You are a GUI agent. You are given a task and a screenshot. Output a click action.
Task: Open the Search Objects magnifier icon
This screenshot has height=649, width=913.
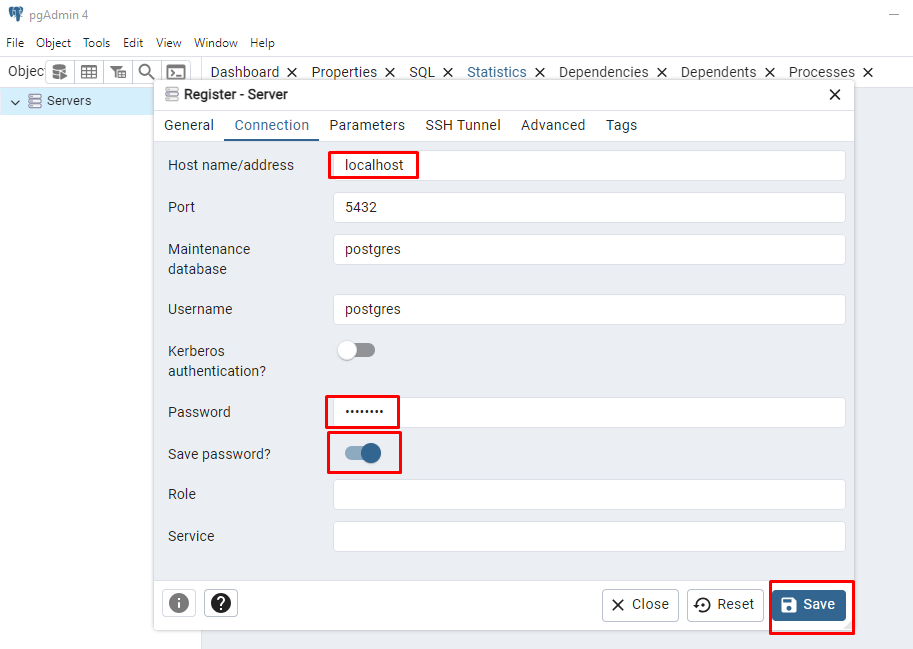tap(146, 72)
